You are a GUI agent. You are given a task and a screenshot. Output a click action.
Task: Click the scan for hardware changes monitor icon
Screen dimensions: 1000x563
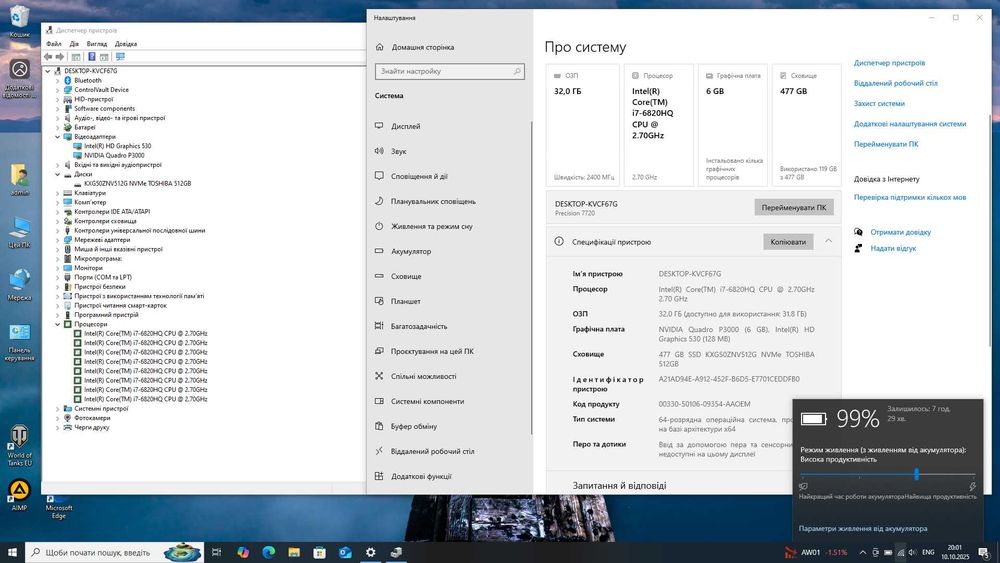pyautogui.click(x=120, y=57)
